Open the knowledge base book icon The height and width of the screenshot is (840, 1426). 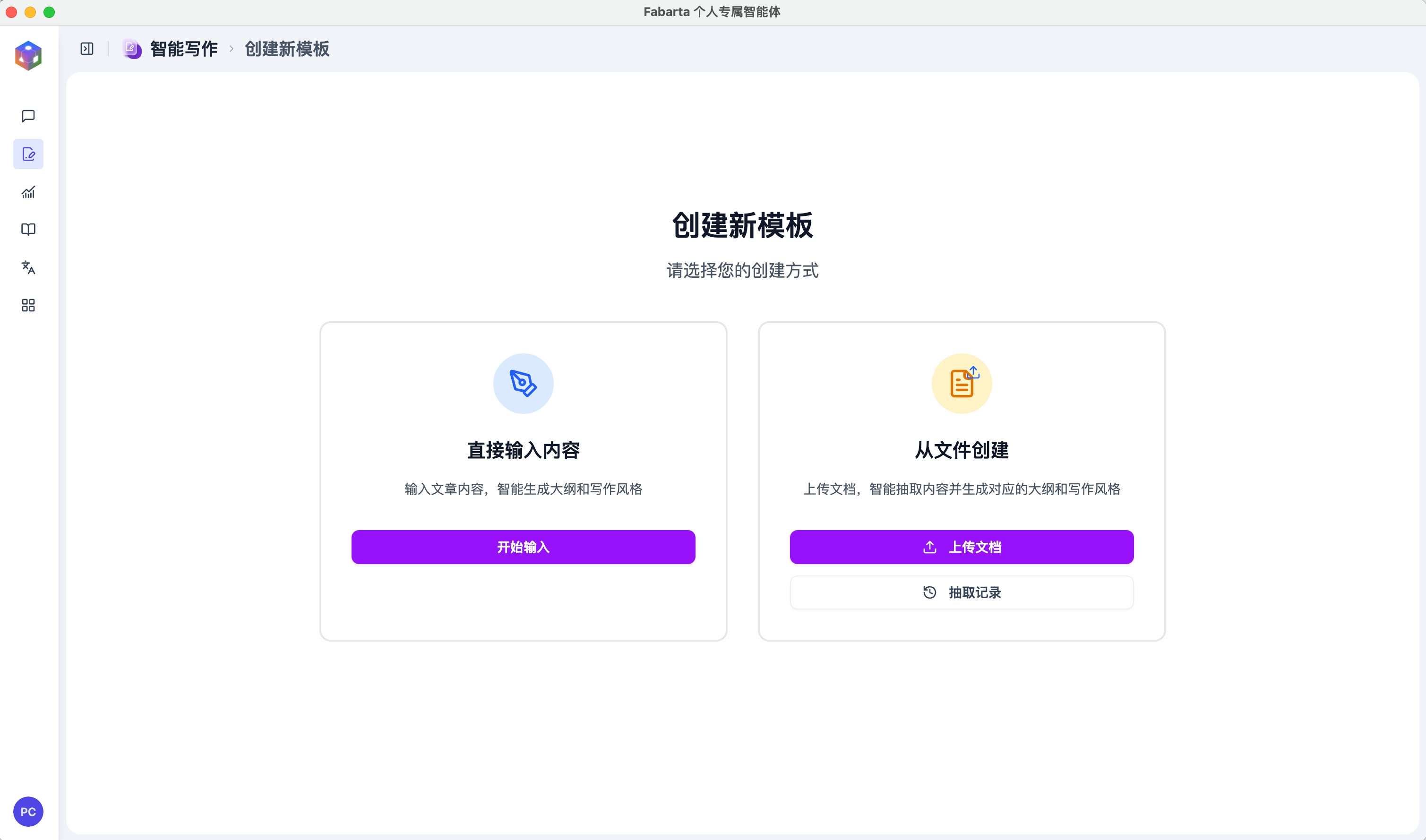pyautogui.click(x=28, y=229)
